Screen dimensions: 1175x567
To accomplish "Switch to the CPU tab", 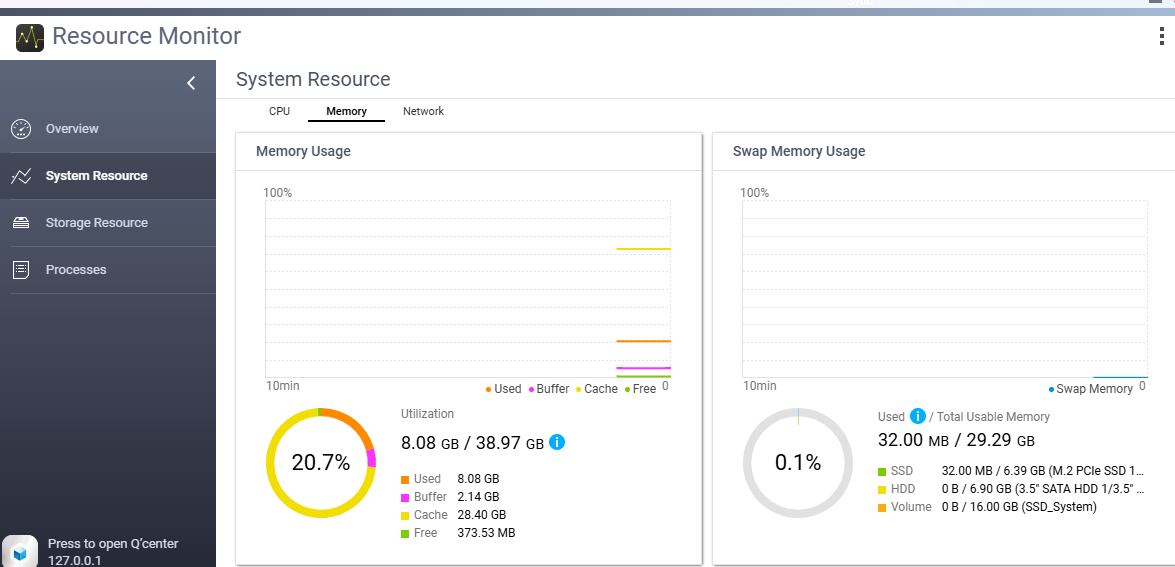I will click(279, 111).
